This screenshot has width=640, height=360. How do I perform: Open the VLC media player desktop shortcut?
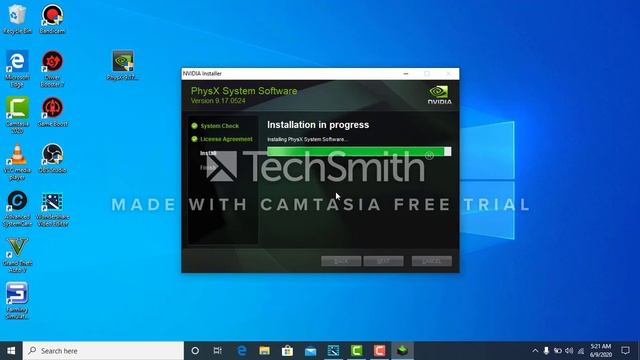pos(17,162)
